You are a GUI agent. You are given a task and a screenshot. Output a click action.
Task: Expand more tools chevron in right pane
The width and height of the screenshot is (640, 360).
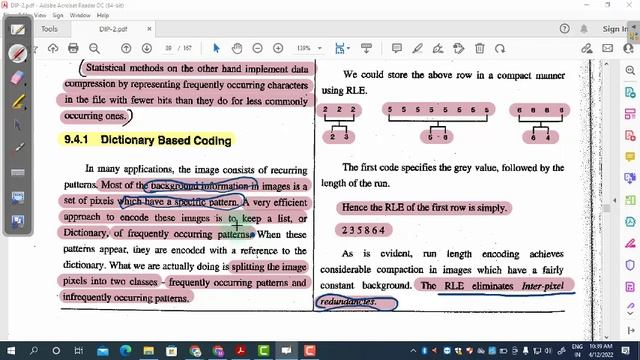630,313
